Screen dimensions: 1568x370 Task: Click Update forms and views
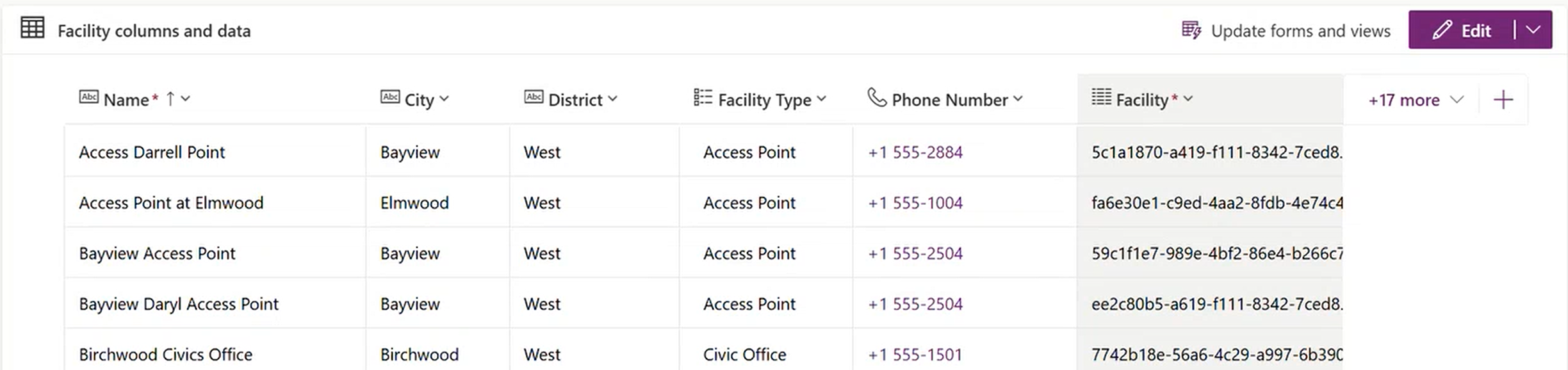pos(1300,31)
